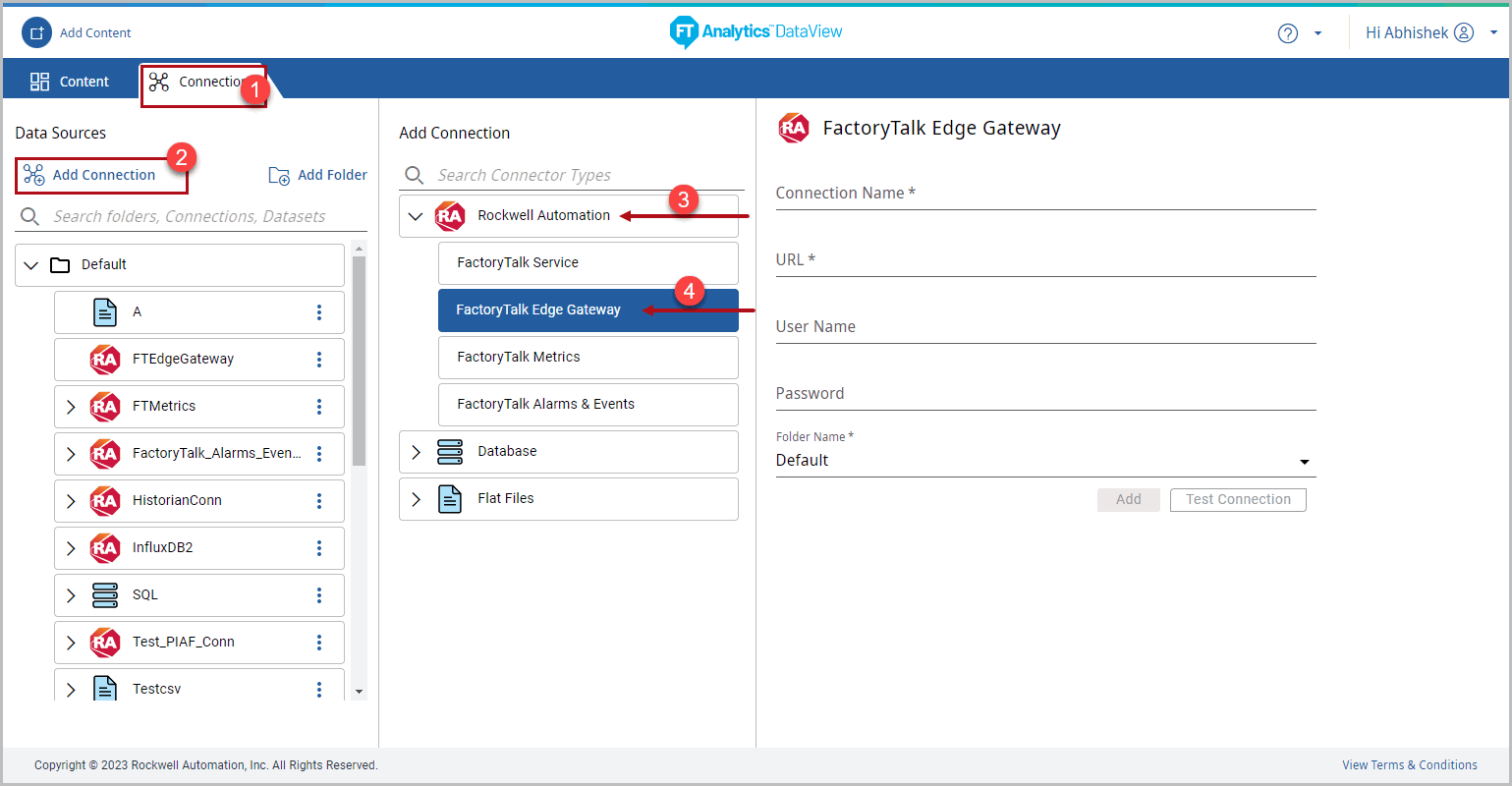Select FactoryTalk Edge Gateway connector type

pyautogui.click(x=588, y=310)
